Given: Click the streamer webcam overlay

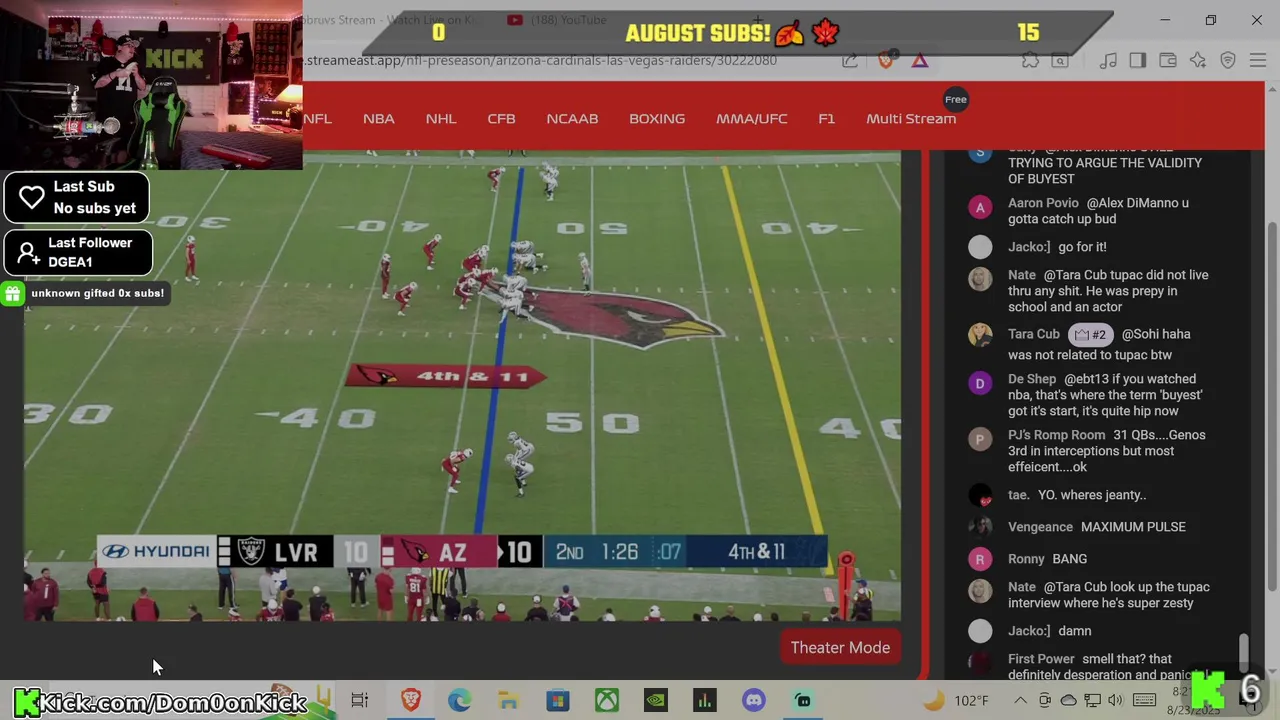Looking at the screenshot, I should pyautogui.click(x=151, y=85).
